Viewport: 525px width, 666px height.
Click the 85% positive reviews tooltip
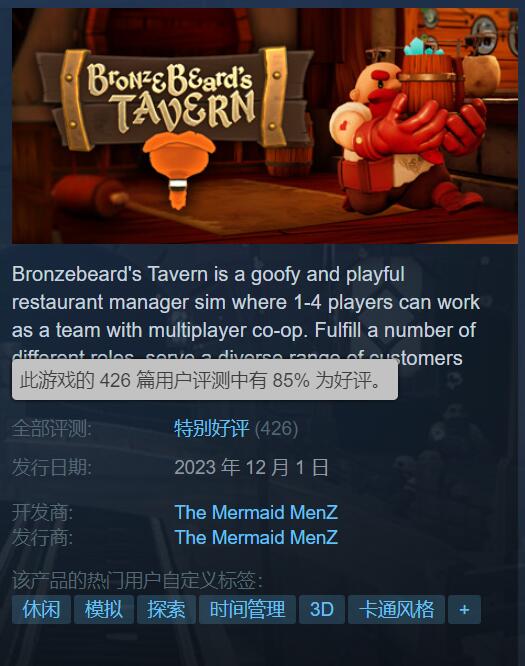(205, 380)
